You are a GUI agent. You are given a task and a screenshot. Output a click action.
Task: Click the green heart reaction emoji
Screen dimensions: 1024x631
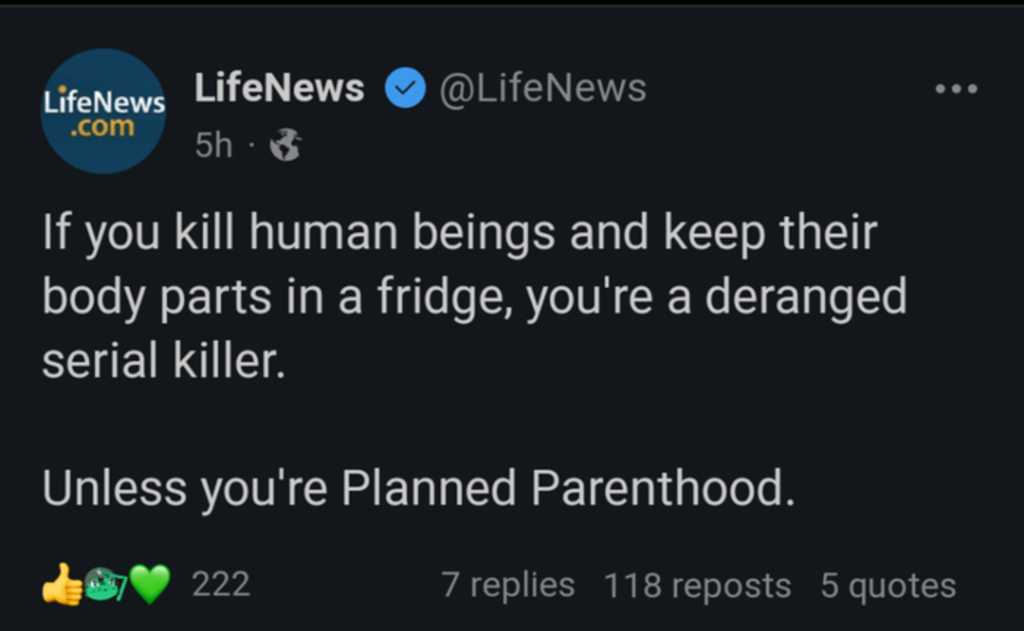(150, 584)
